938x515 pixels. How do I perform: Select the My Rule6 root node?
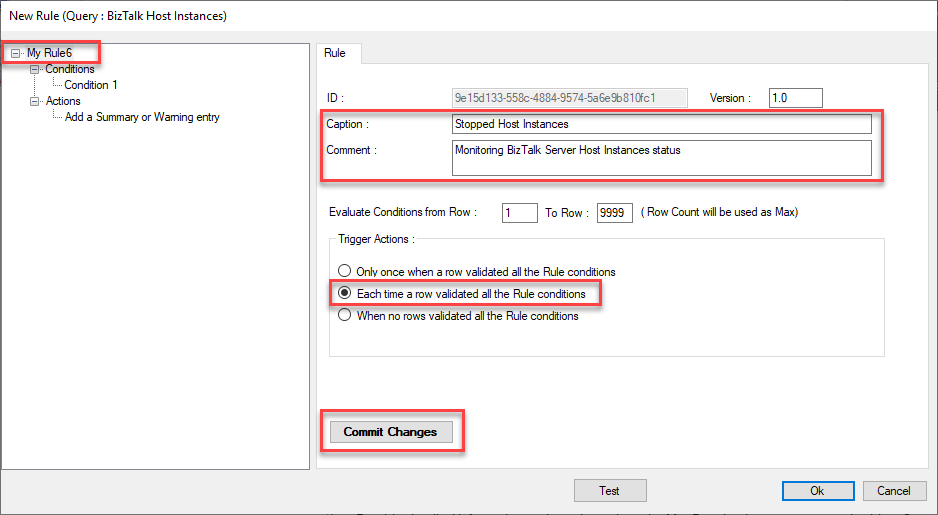pos(49,53)
